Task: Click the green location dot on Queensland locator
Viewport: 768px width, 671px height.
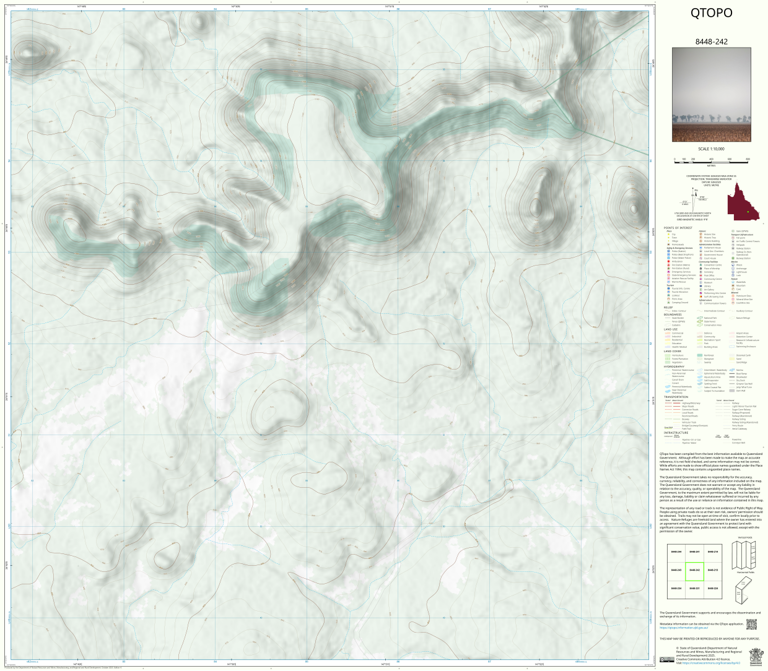Action: (x=748, y=212)
